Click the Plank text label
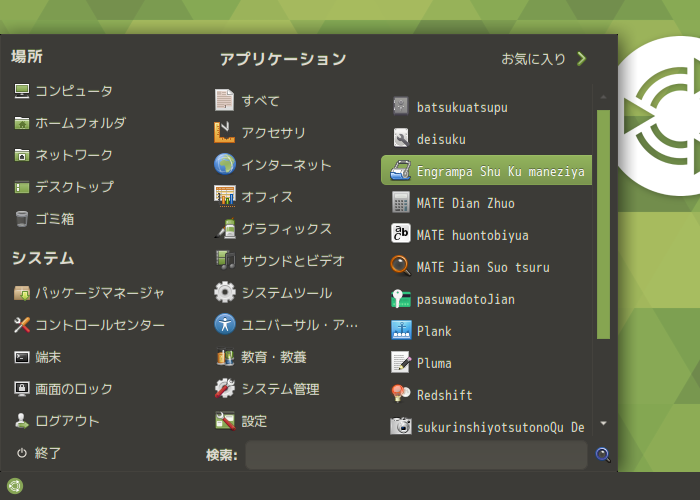The height and width of the screenshot is (500, 700). 434,331
